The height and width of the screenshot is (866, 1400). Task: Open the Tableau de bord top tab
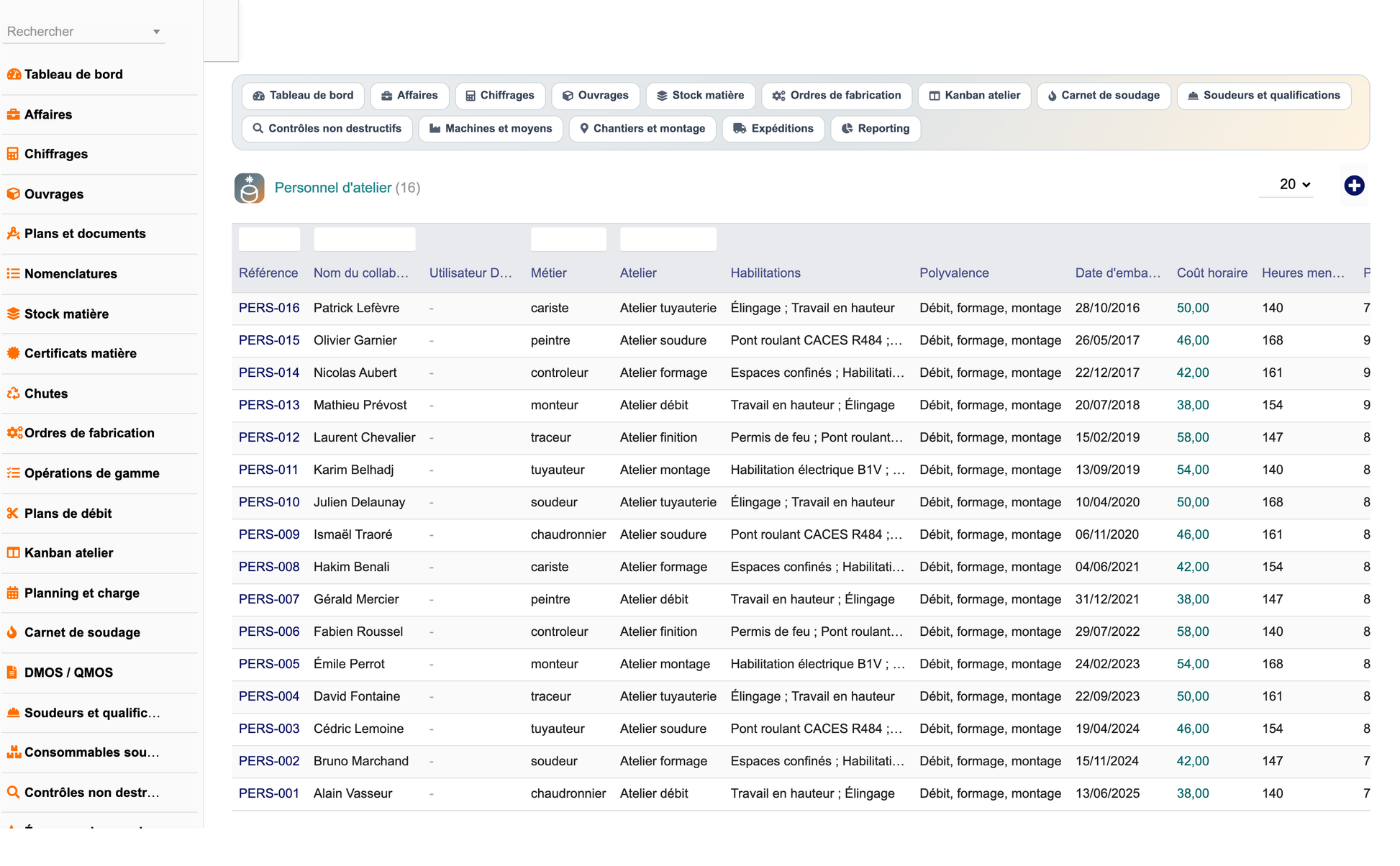(x=303, y=96)
